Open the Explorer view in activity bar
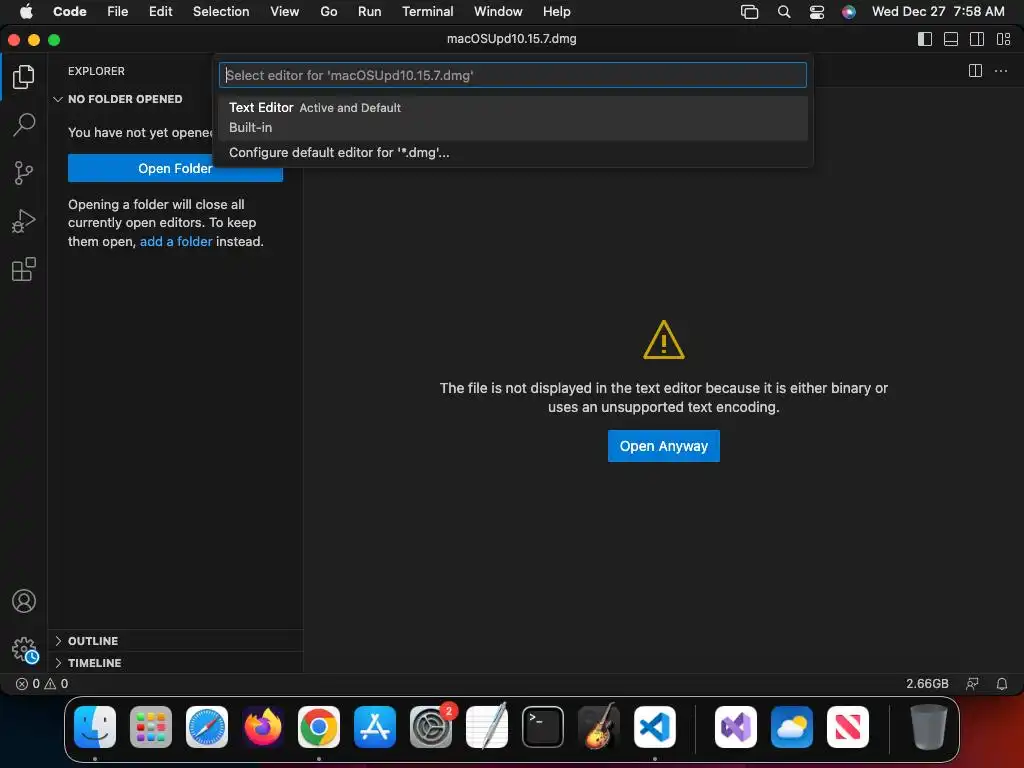The image size is (1024, 768). coord(24,77)
